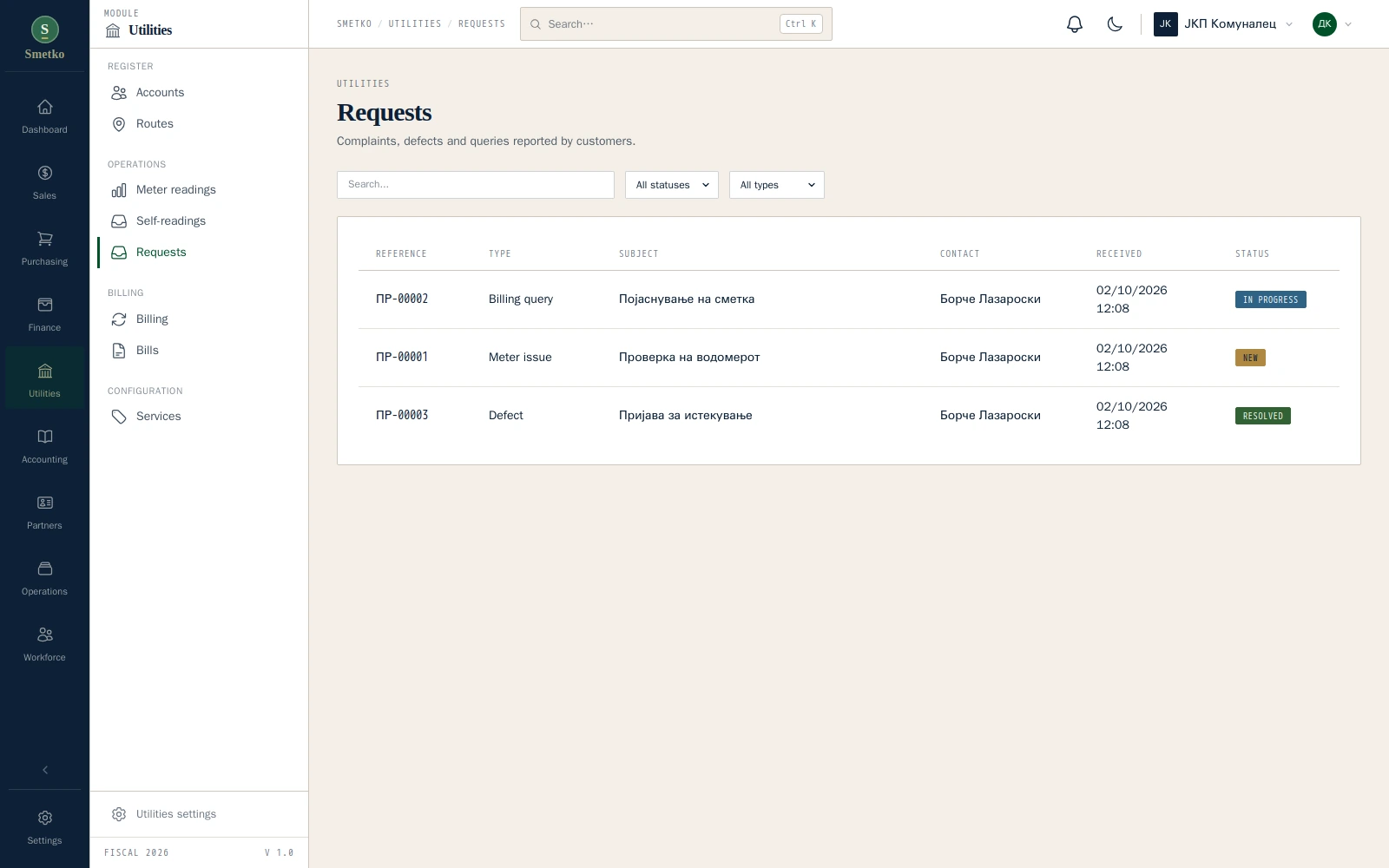Open the Utilities settings gear icon

point(119,814)
